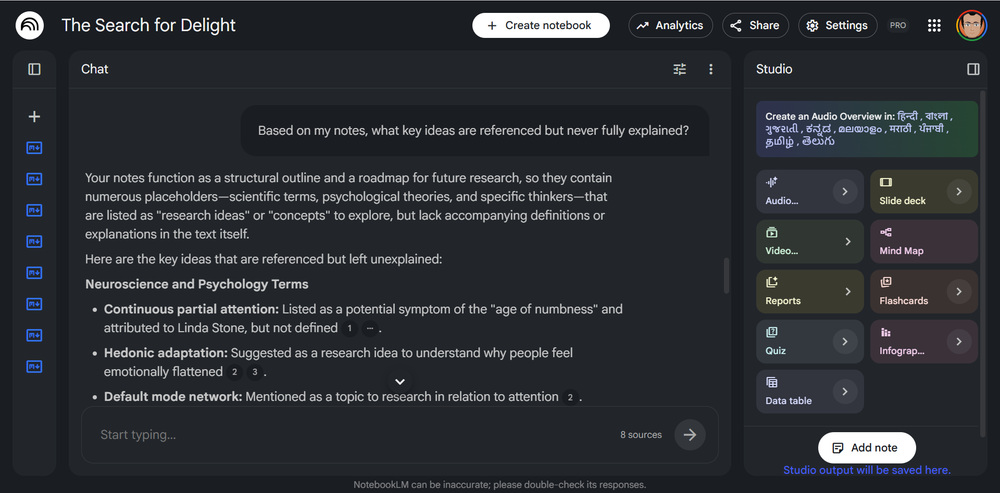This screenshot has height=493, width=1000.
Task: Click the Chat panel heading
Action: [x=94, y=69]
